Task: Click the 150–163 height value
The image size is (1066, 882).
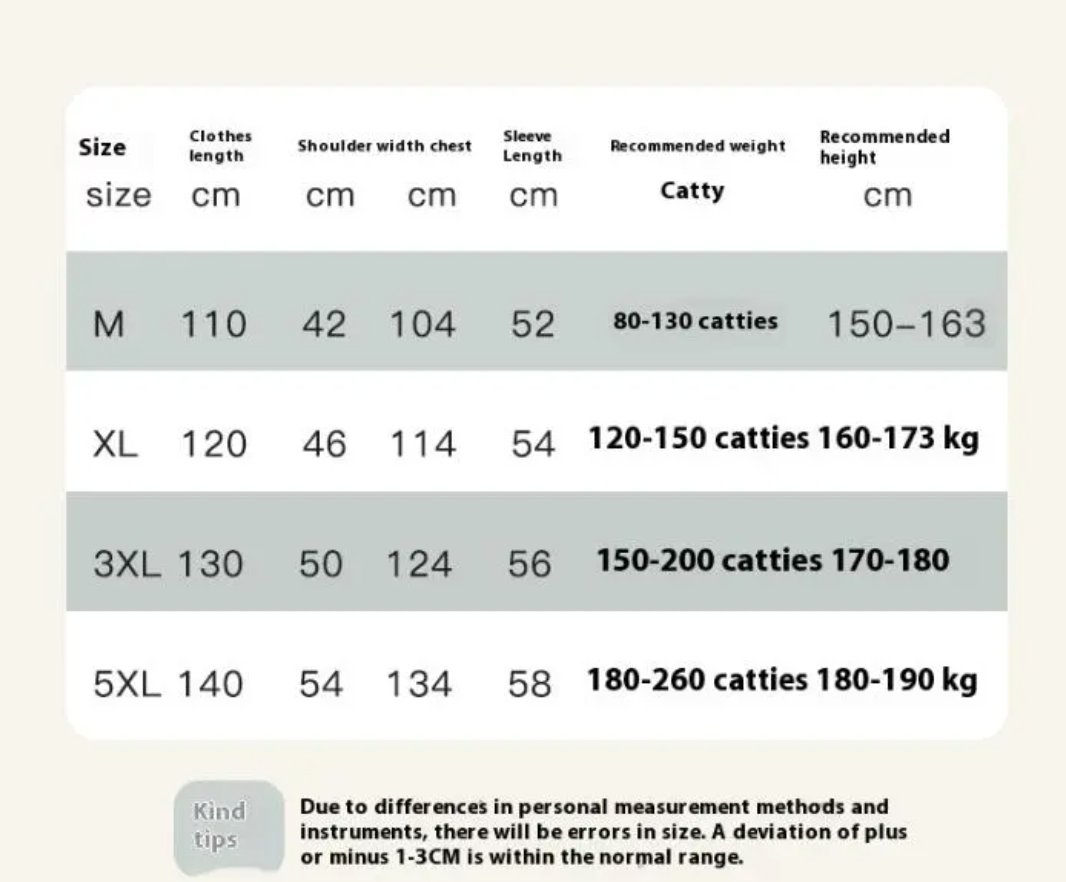Action: (x=906, y=324)
